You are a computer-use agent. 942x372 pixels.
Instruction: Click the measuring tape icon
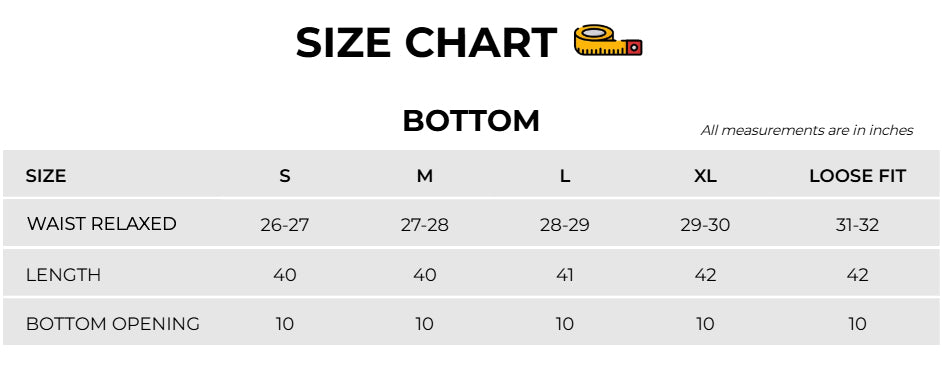tap(608, 41)
